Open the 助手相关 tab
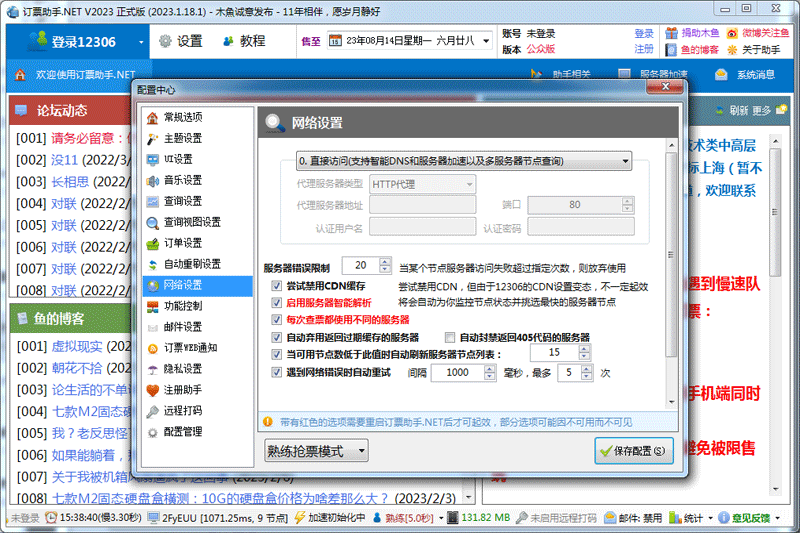 (x=561, y=74)
